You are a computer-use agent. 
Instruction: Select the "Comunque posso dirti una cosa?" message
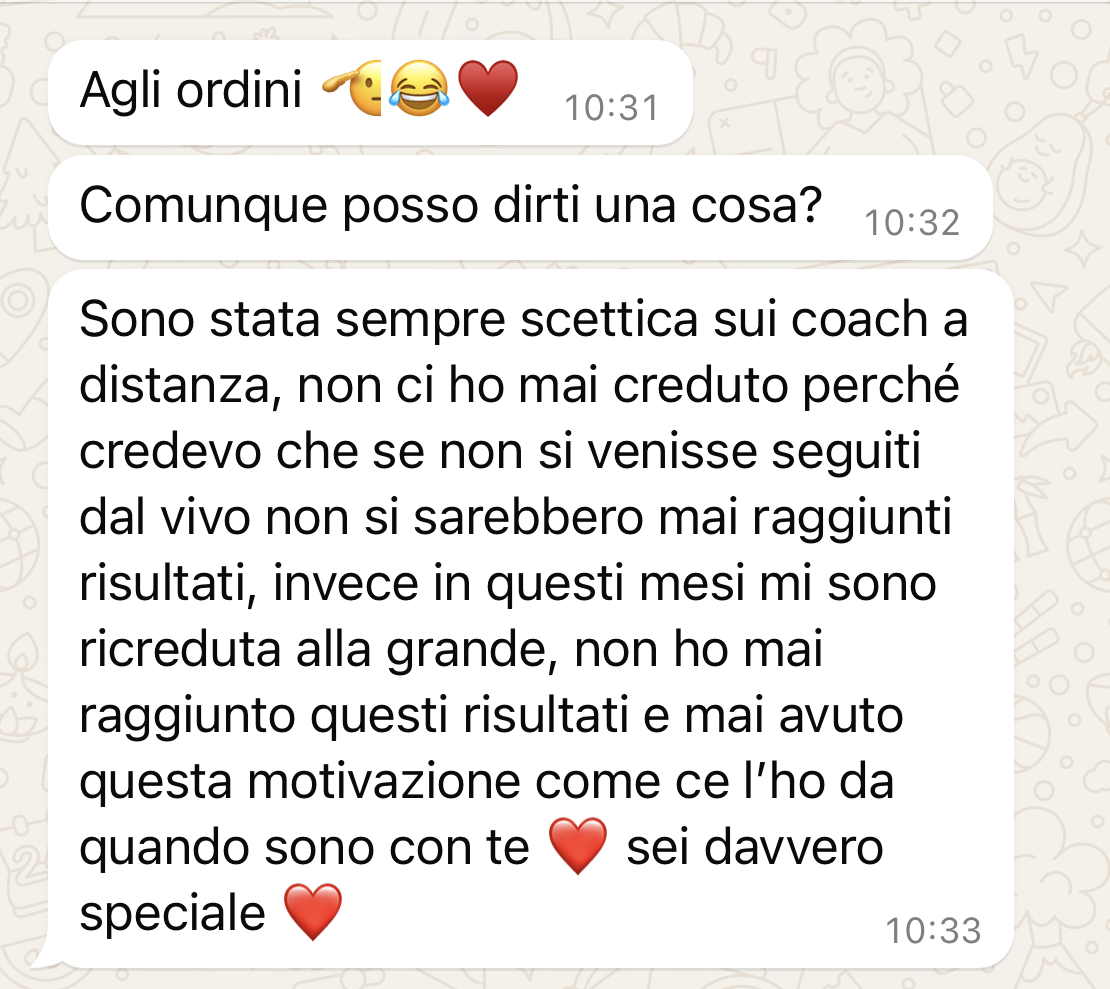point(520,208)
